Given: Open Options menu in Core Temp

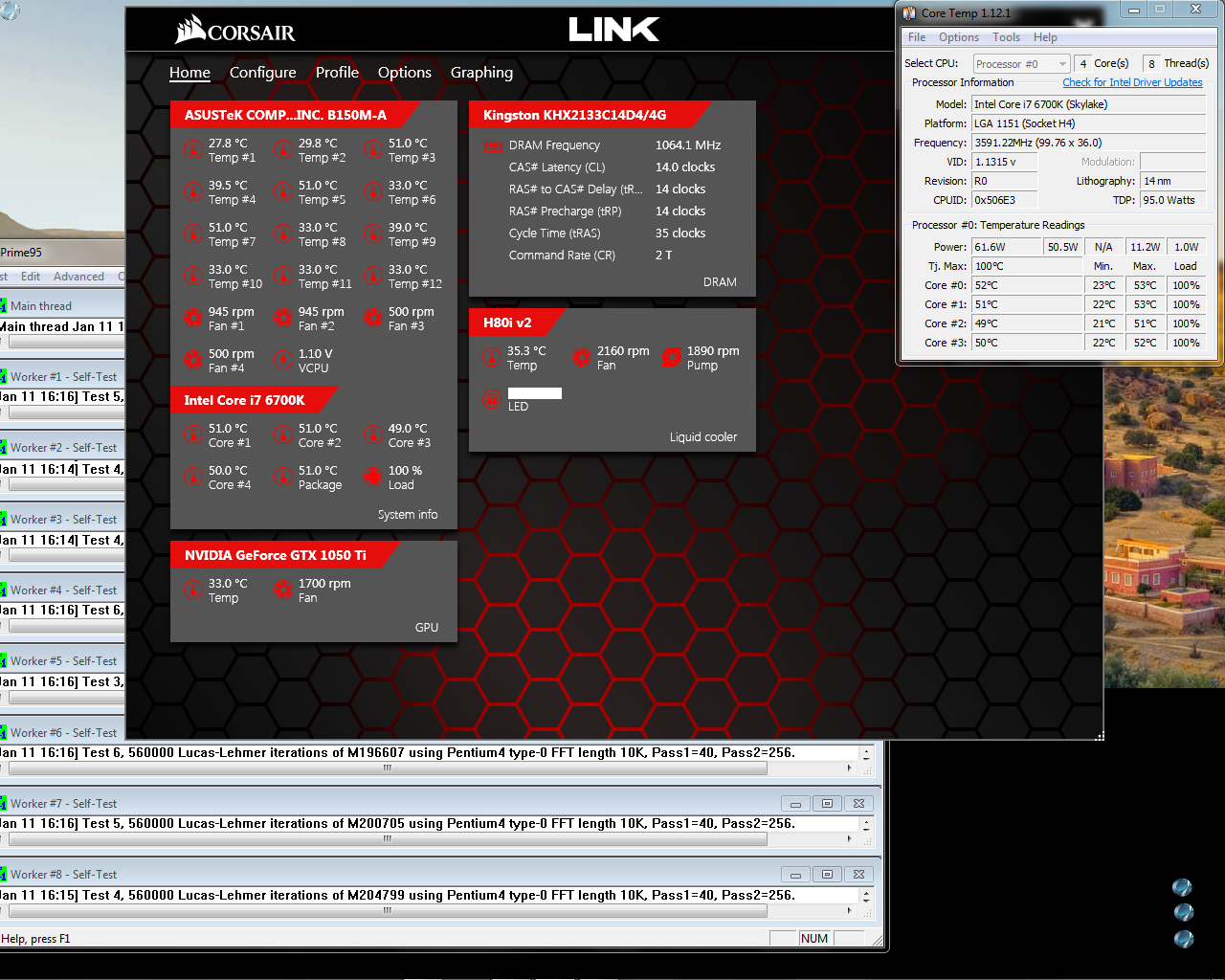Looking at the screenshot, I should (958, 37).
